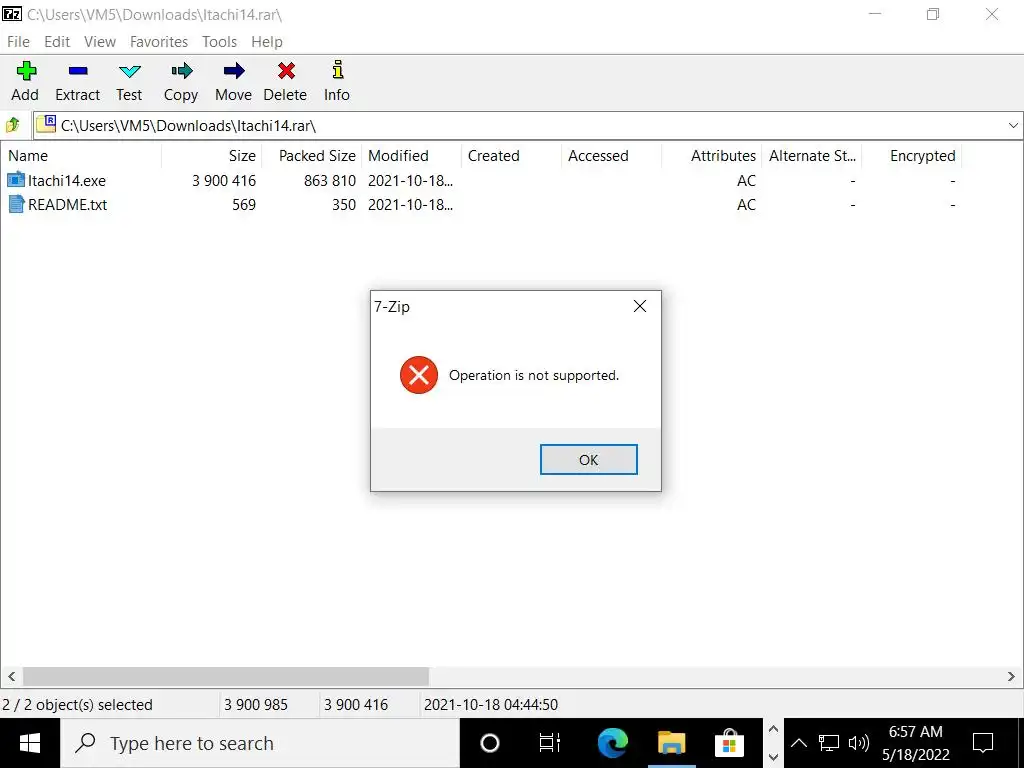Viewport: 1024px width, 768px height.
Task: Open the Tools menu
Action: (x=219, y=42)
